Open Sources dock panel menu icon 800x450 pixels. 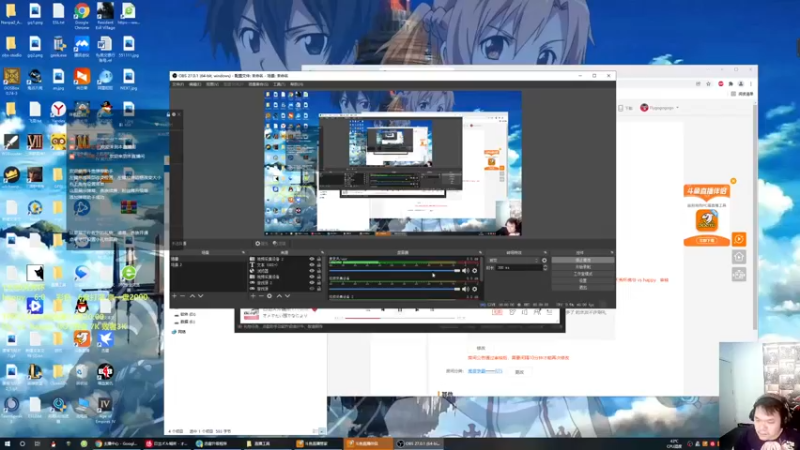pos(322,253)
